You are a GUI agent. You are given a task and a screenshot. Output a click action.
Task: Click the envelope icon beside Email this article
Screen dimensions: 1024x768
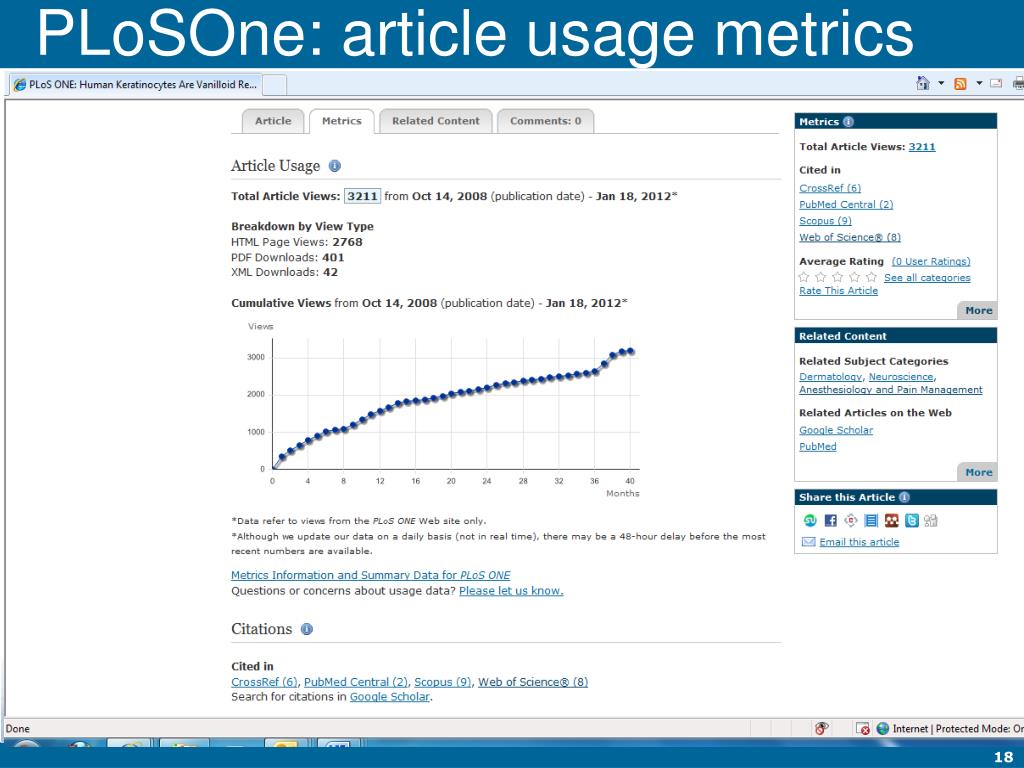coord(808,542)
